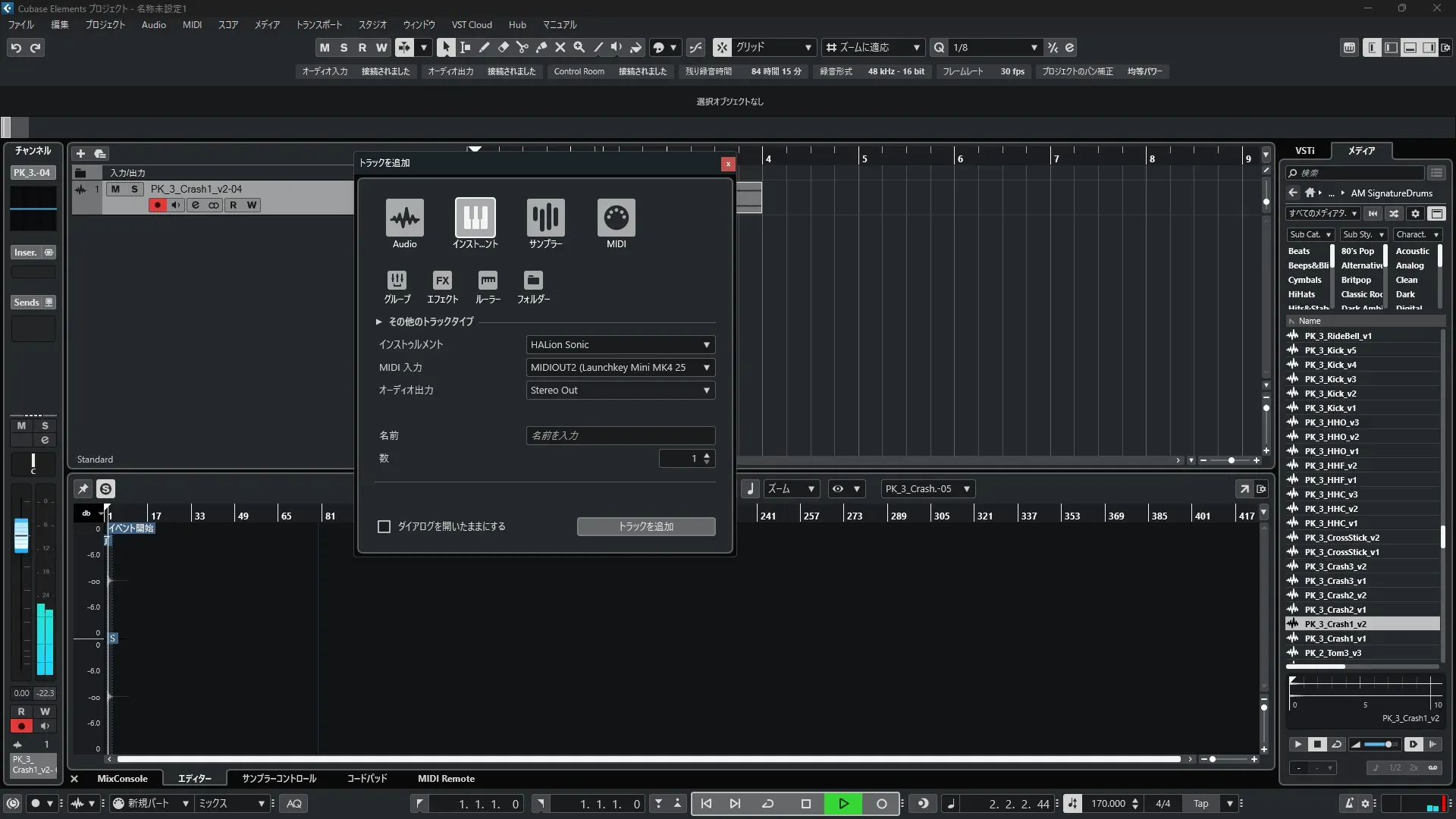
Task: Select the Scissors split tool
Action: point(522,47)
